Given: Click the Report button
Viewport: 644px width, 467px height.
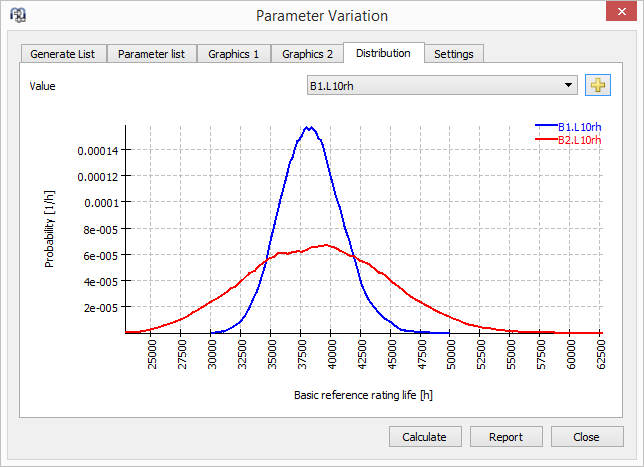Looking at the screenshot, I should 505,437.
